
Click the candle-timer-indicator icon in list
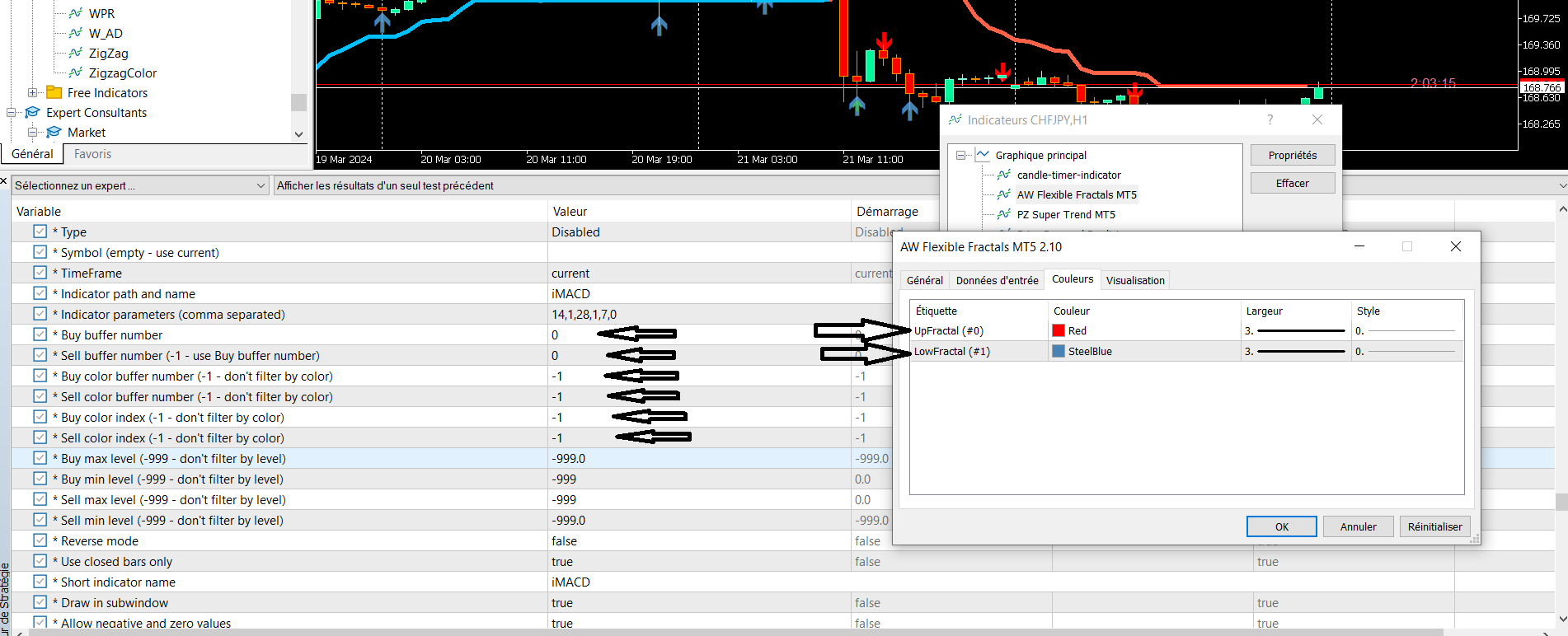(x=1004, y=175)
